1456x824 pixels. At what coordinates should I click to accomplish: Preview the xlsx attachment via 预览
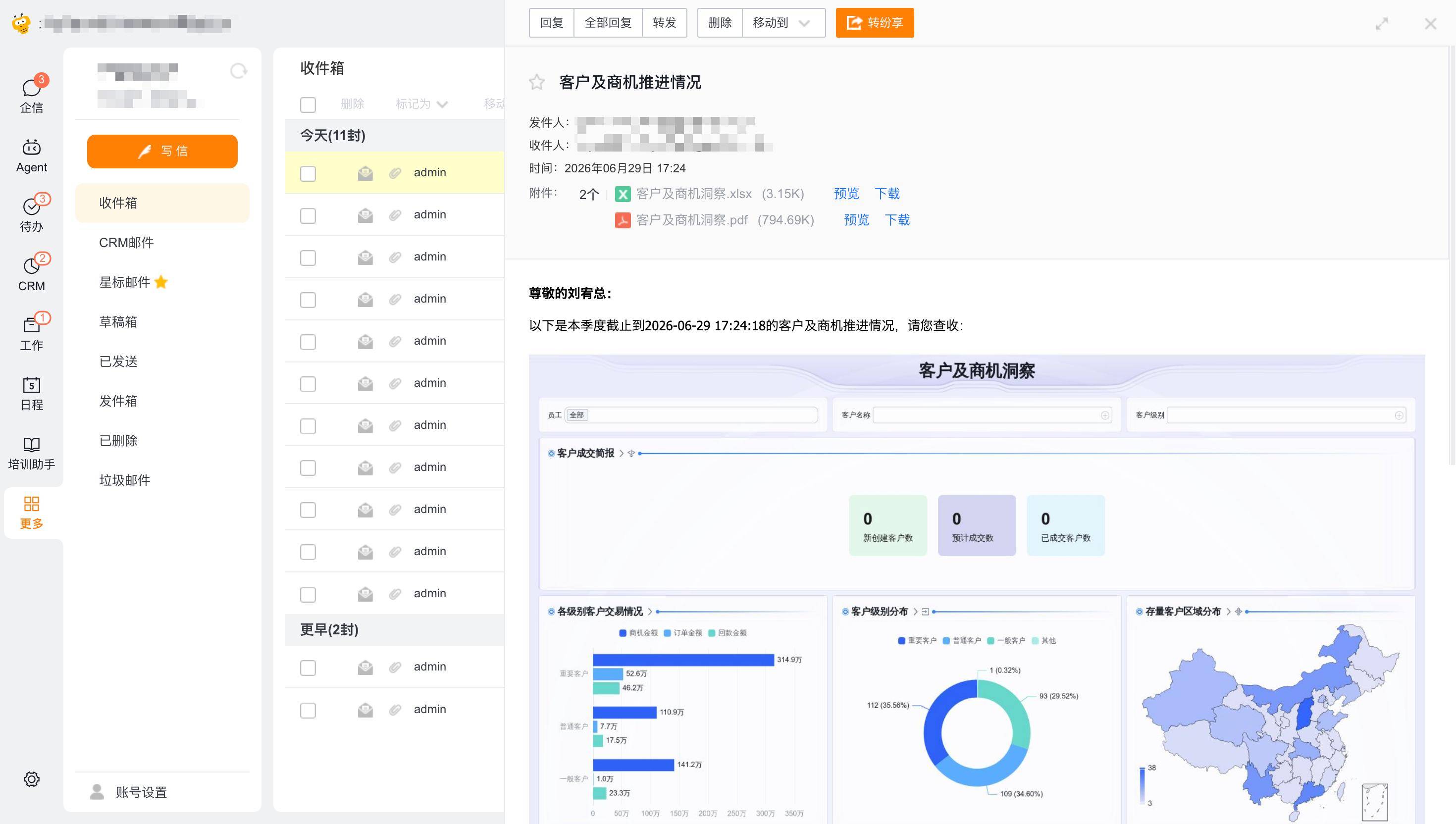(846, 194)
